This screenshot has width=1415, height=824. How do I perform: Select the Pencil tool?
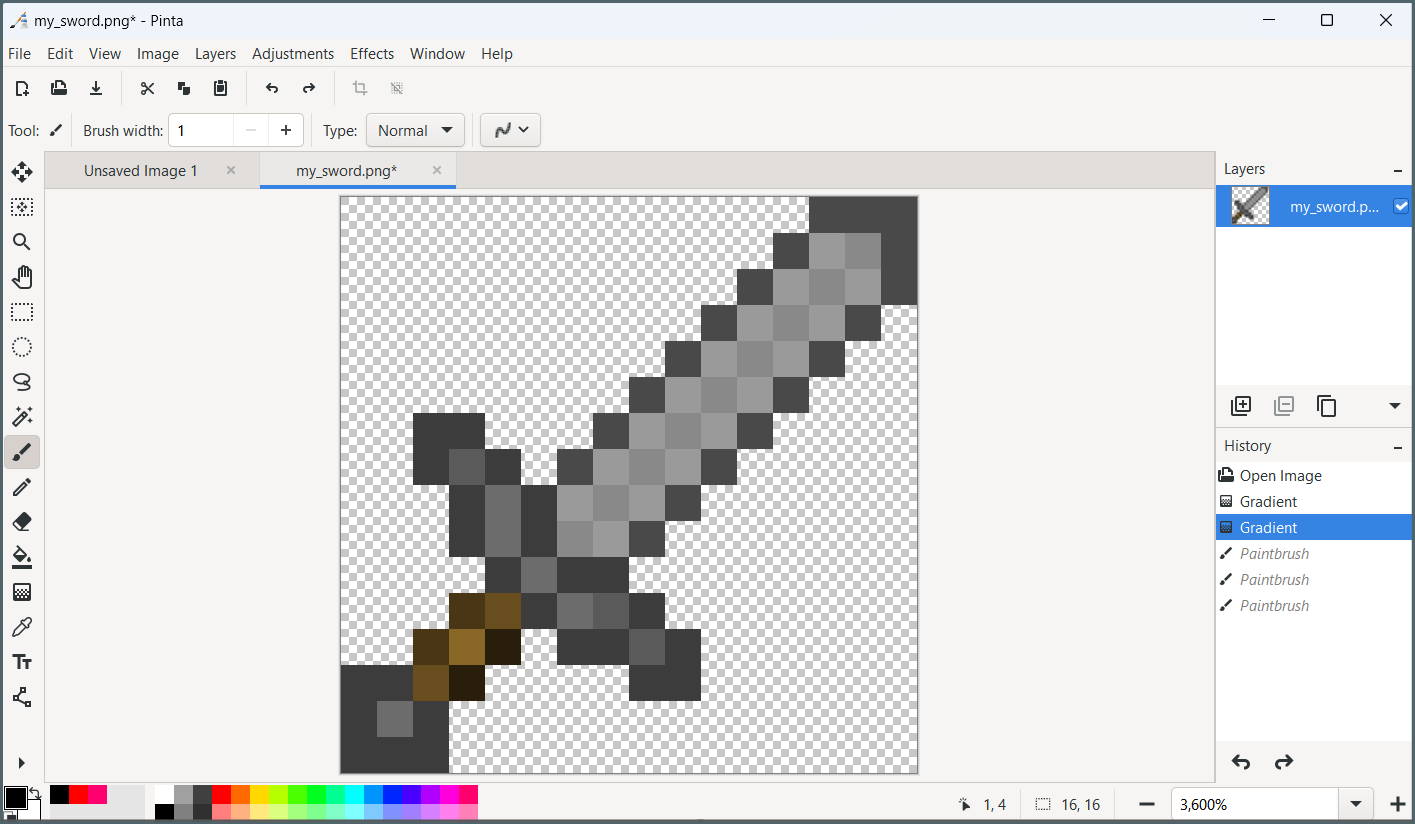click(22, 487)
